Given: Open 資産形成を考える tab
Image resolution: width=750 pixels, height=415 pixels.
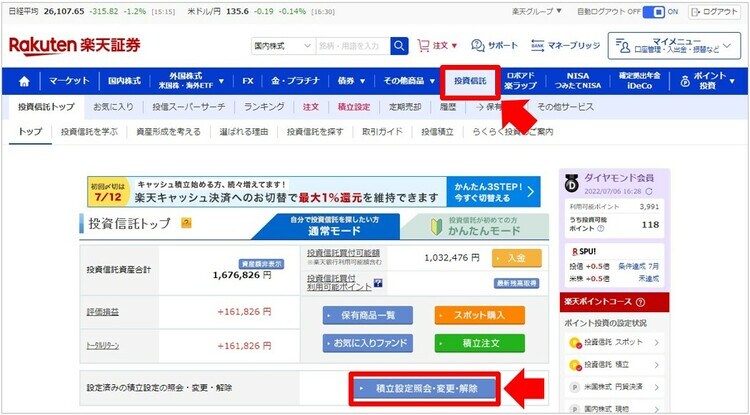Looking at the screenshot, I should tap(168, 131).
